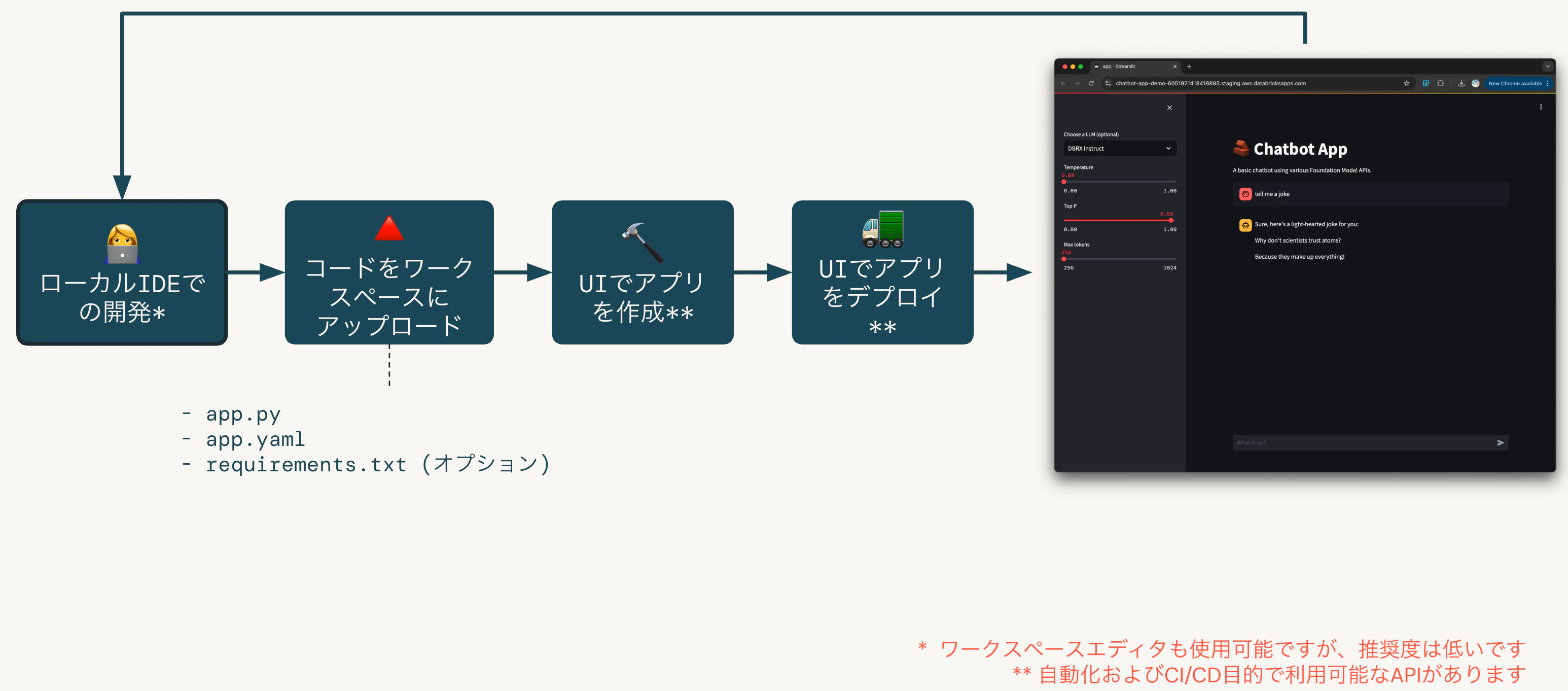
Task: Click the app subtitle about Foundation Model APIs
Action: click(1301, 170)
